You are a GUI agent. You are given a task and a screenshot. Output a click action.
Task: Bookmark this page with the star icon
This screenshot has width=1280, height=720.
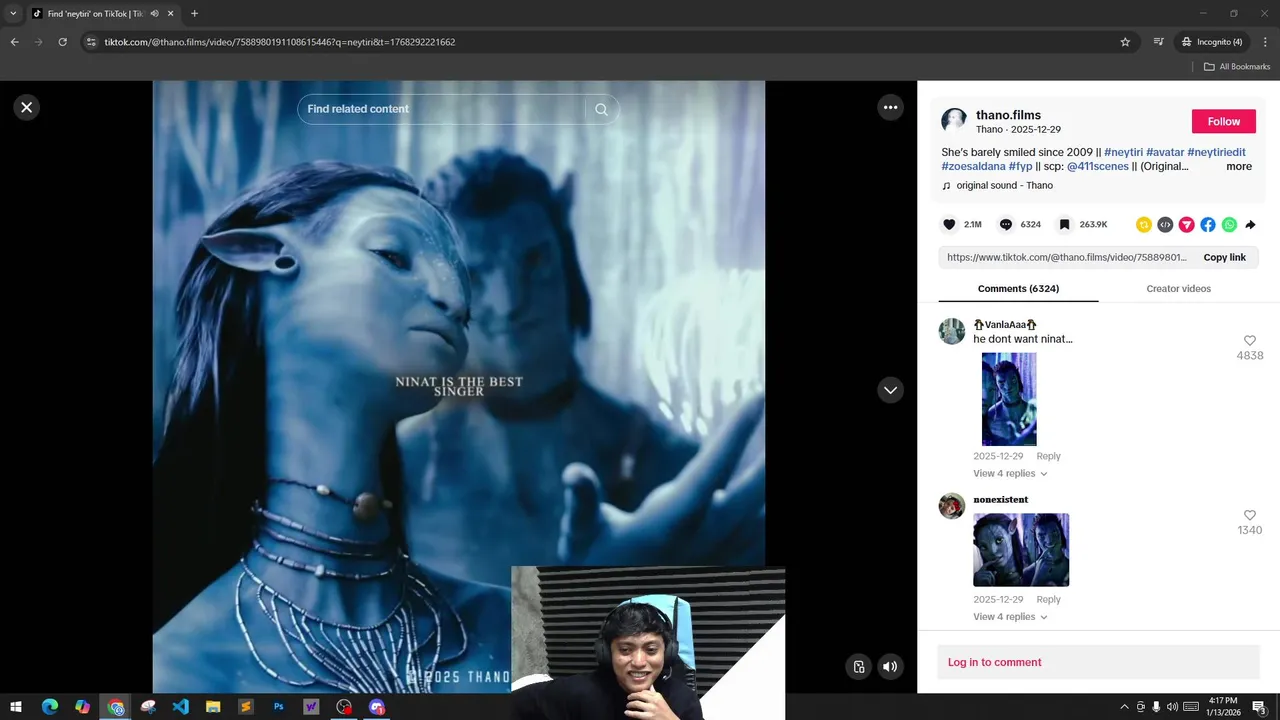pos(1125,42)
